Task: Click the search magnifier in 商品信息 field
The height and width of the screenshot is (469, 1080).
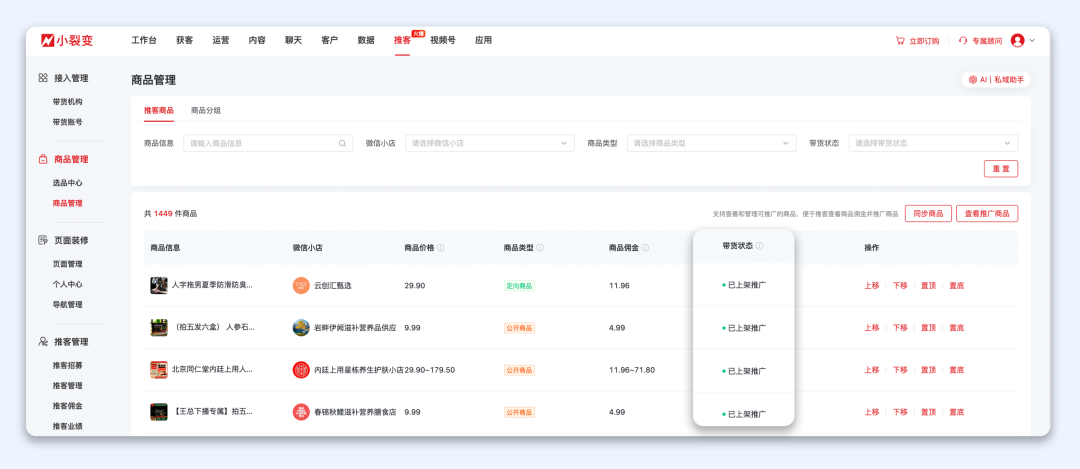Action: [x=343, y=143]
